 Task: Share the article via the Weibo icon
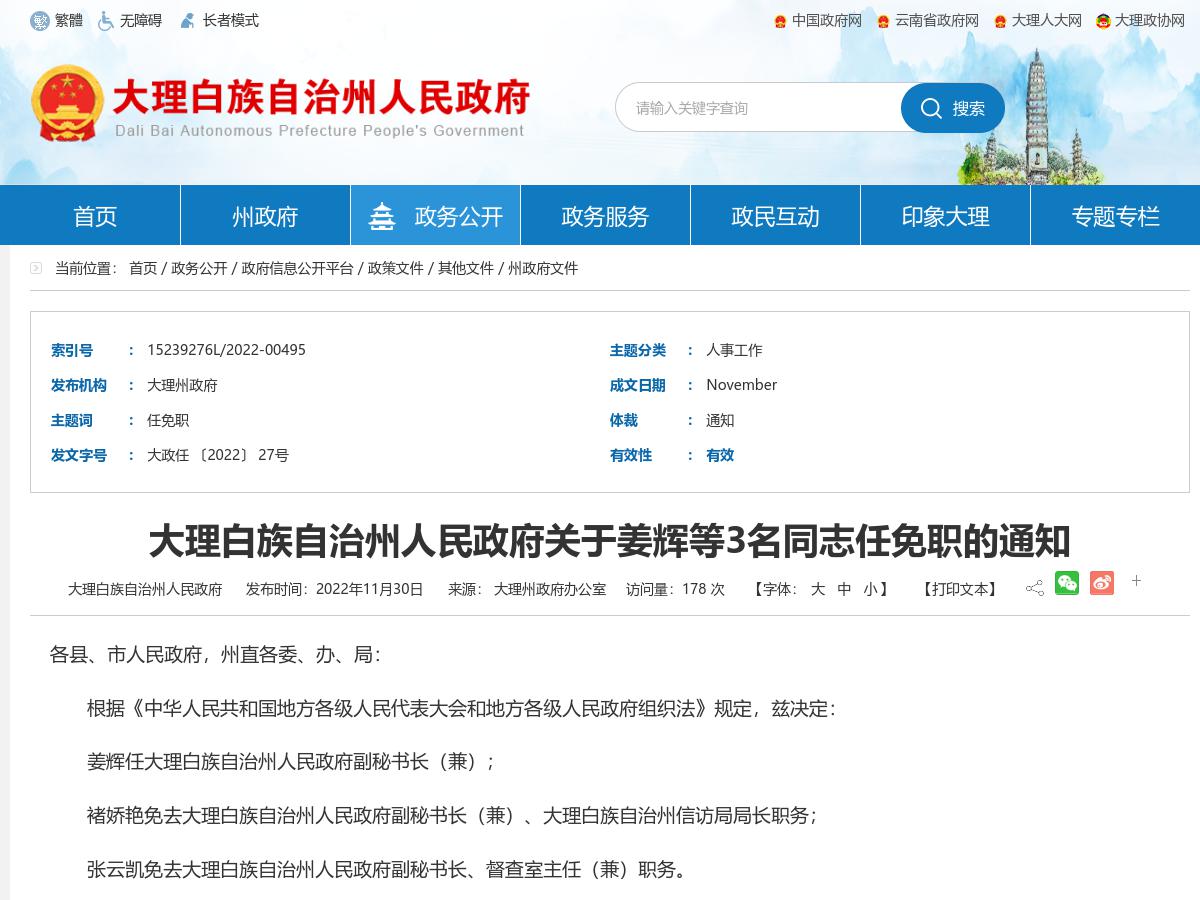tap(1102, 583)
